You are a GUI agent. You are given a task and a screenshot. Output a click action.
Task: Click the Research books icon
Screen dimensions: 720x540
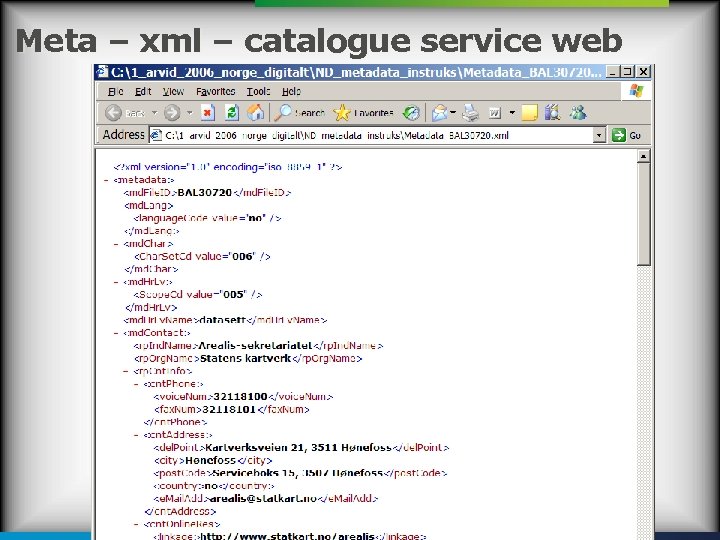[x=552, y=112]
